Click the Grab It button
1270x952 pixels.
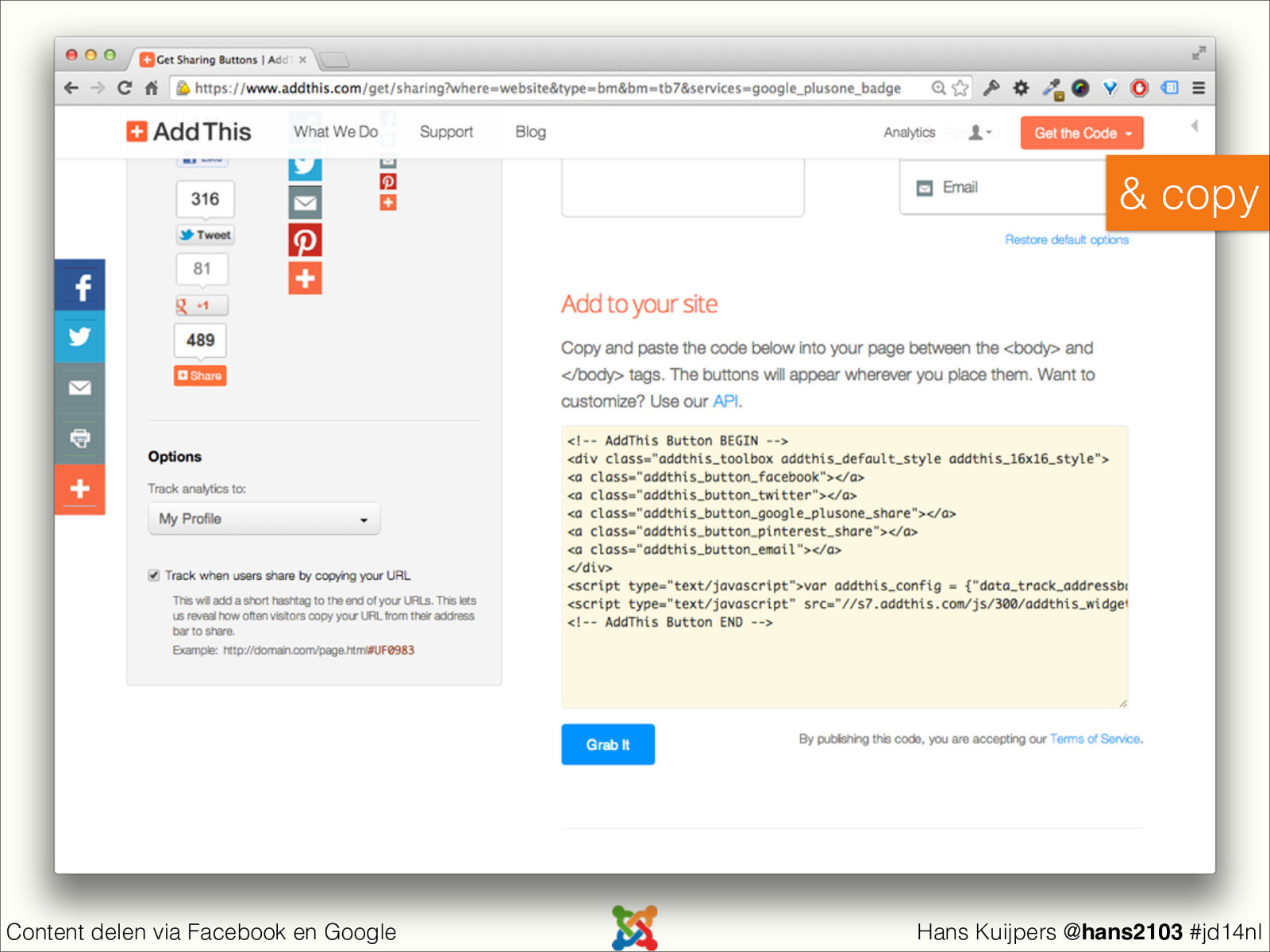click(608, 744)
